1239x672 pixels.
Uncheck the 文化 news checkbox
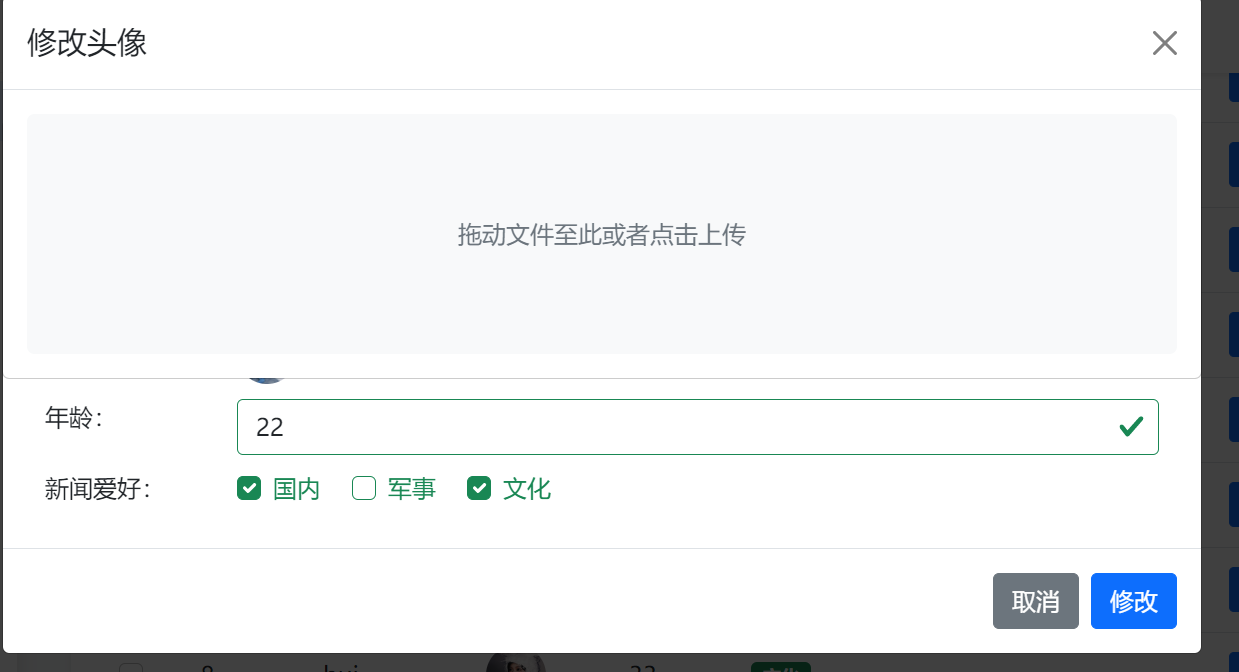tap(479, 488)
